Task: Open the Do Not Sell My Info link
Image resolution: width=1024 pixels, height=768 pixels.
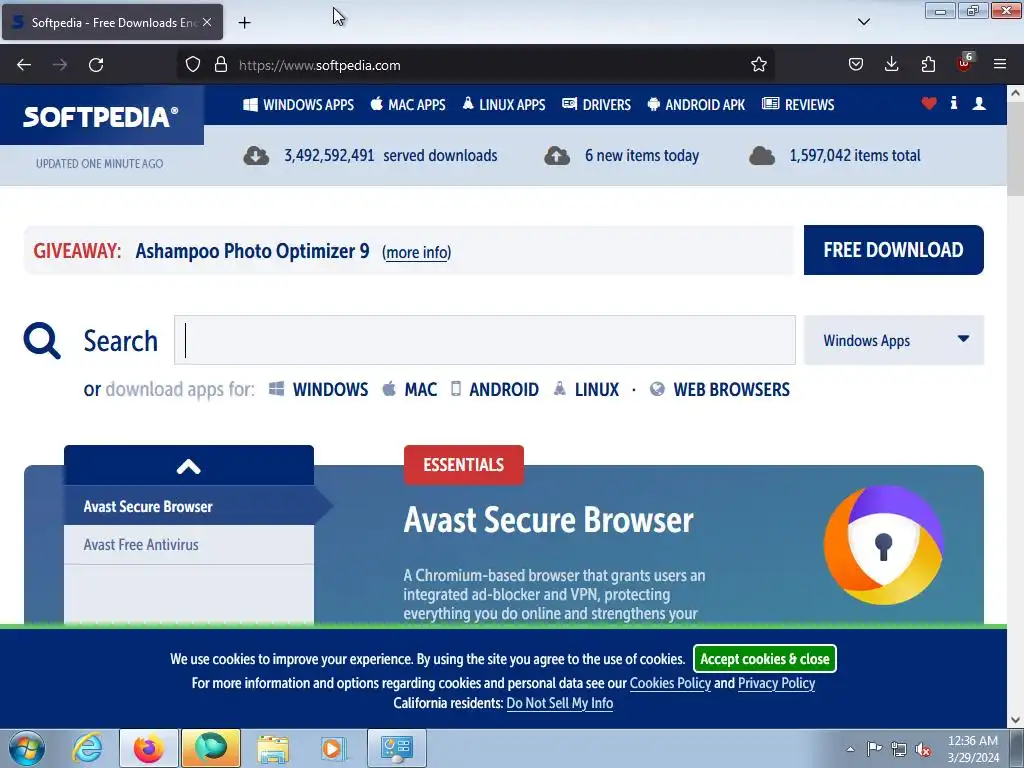Action: pyautogui.click(x=560, y=703)
